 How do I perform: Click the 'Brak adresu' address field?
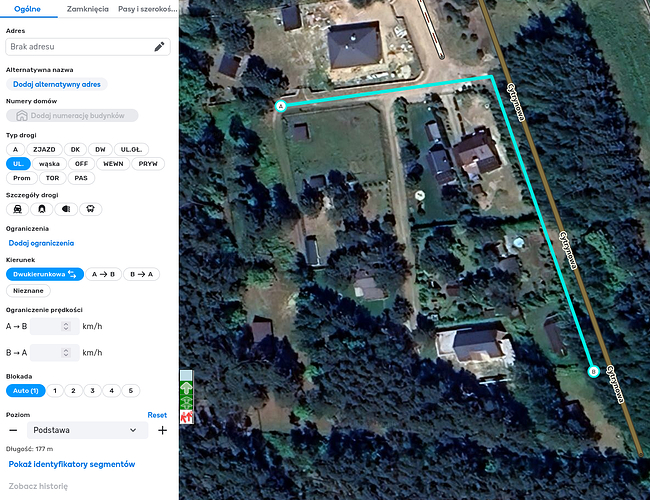click(88, 47)
